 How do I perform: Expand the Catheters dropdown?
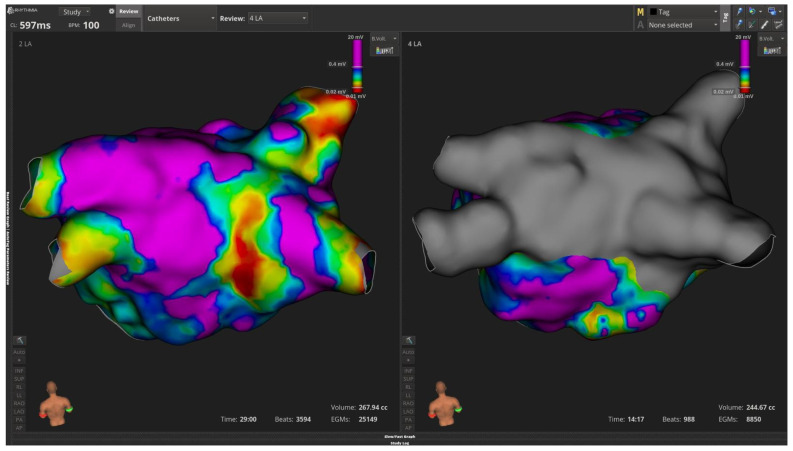click(180, 18)
